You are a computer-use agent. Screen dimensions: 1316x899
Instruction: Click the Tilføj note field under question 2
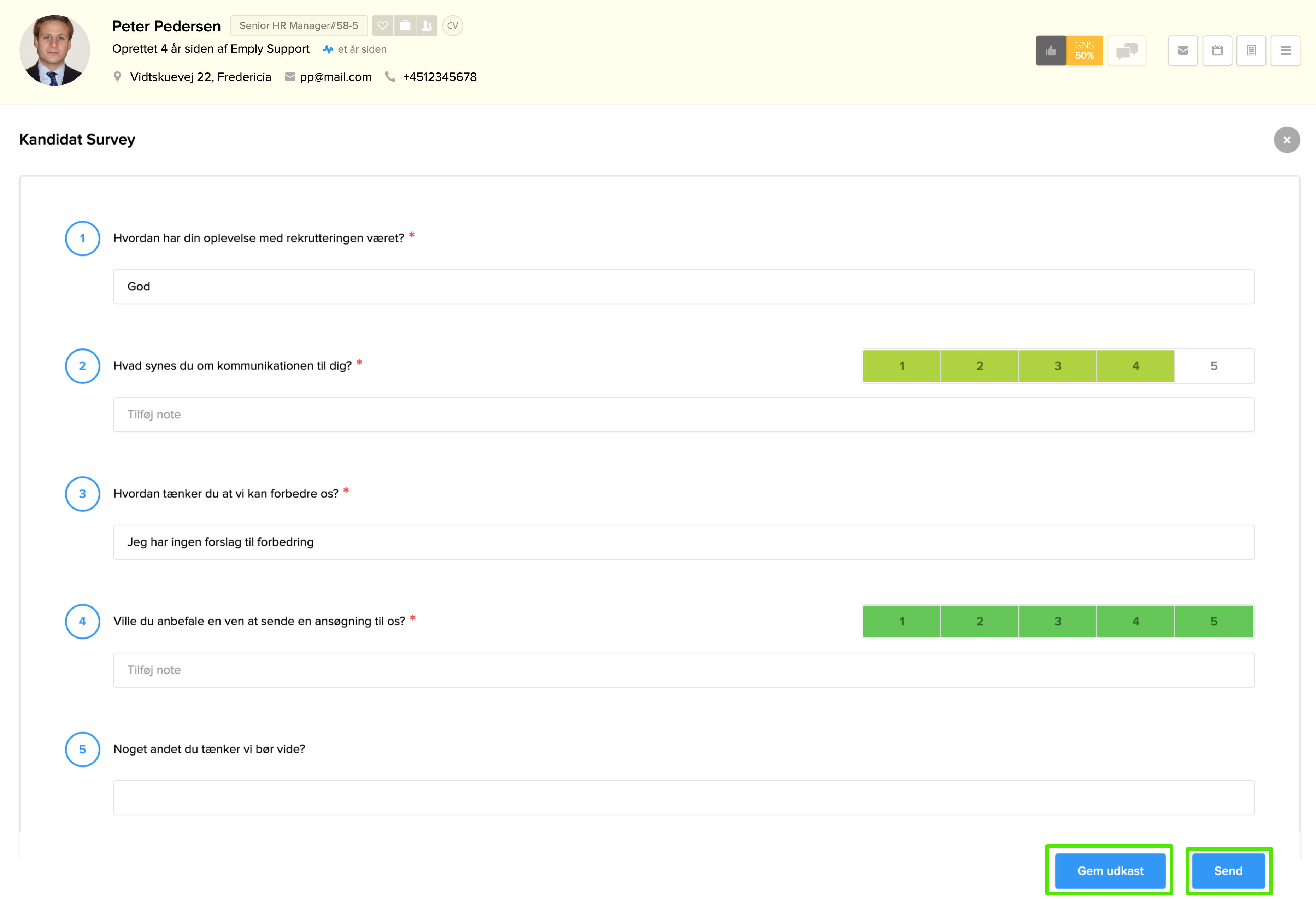click(683, 415)
